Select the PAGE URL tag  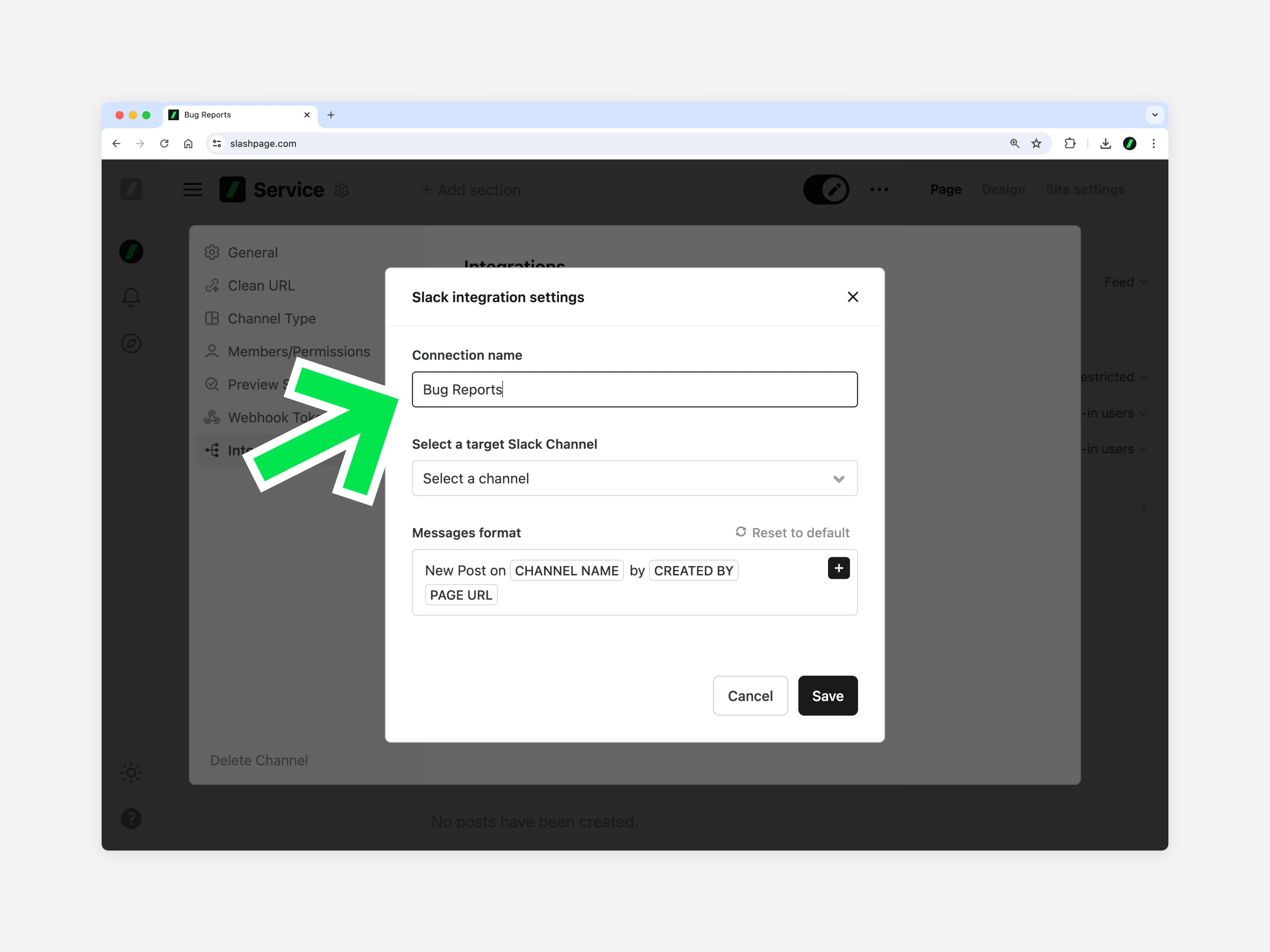tap(461, 594)
